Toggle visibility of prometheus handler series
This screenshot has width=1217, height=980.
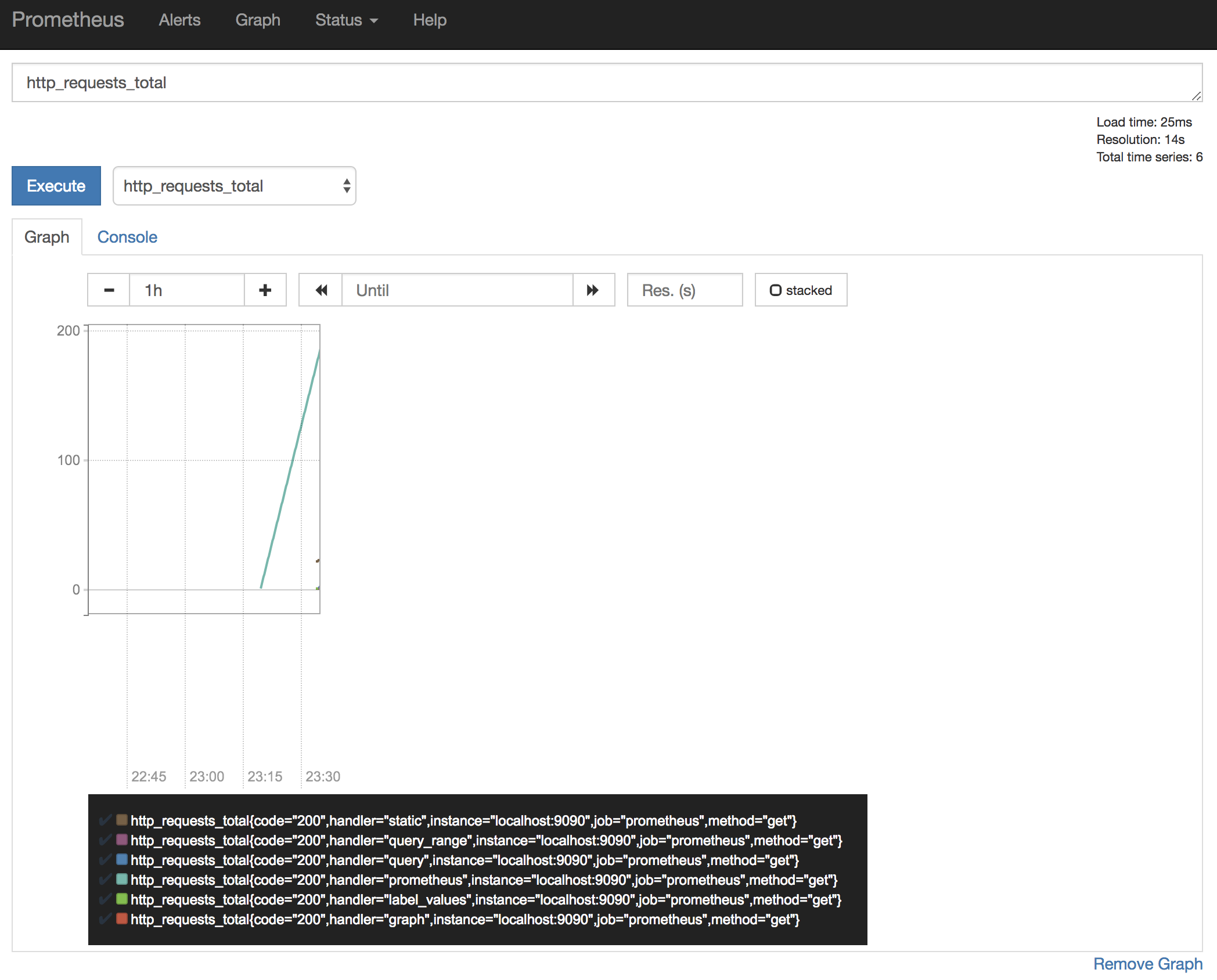[105, 880]
